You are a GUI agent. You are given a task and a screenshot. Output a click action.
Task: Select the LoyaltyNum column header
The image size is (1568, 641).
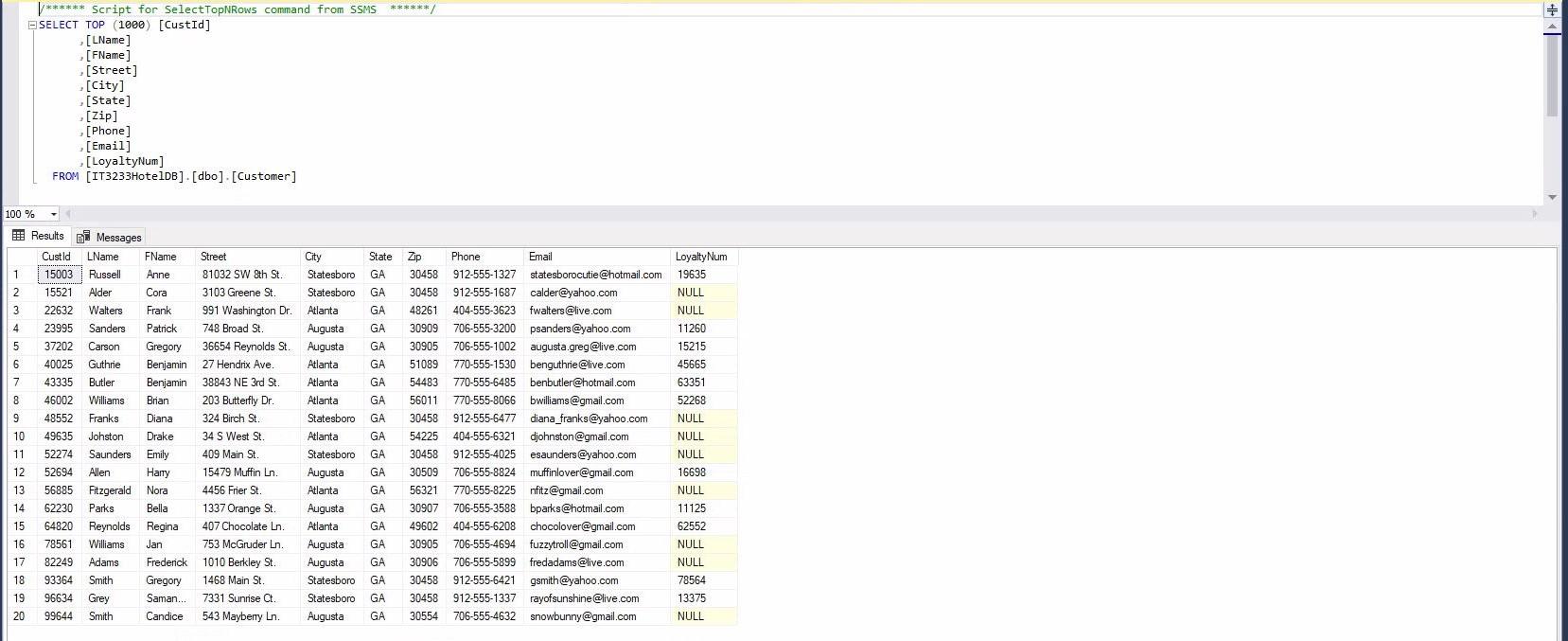(x=704, y=257)
